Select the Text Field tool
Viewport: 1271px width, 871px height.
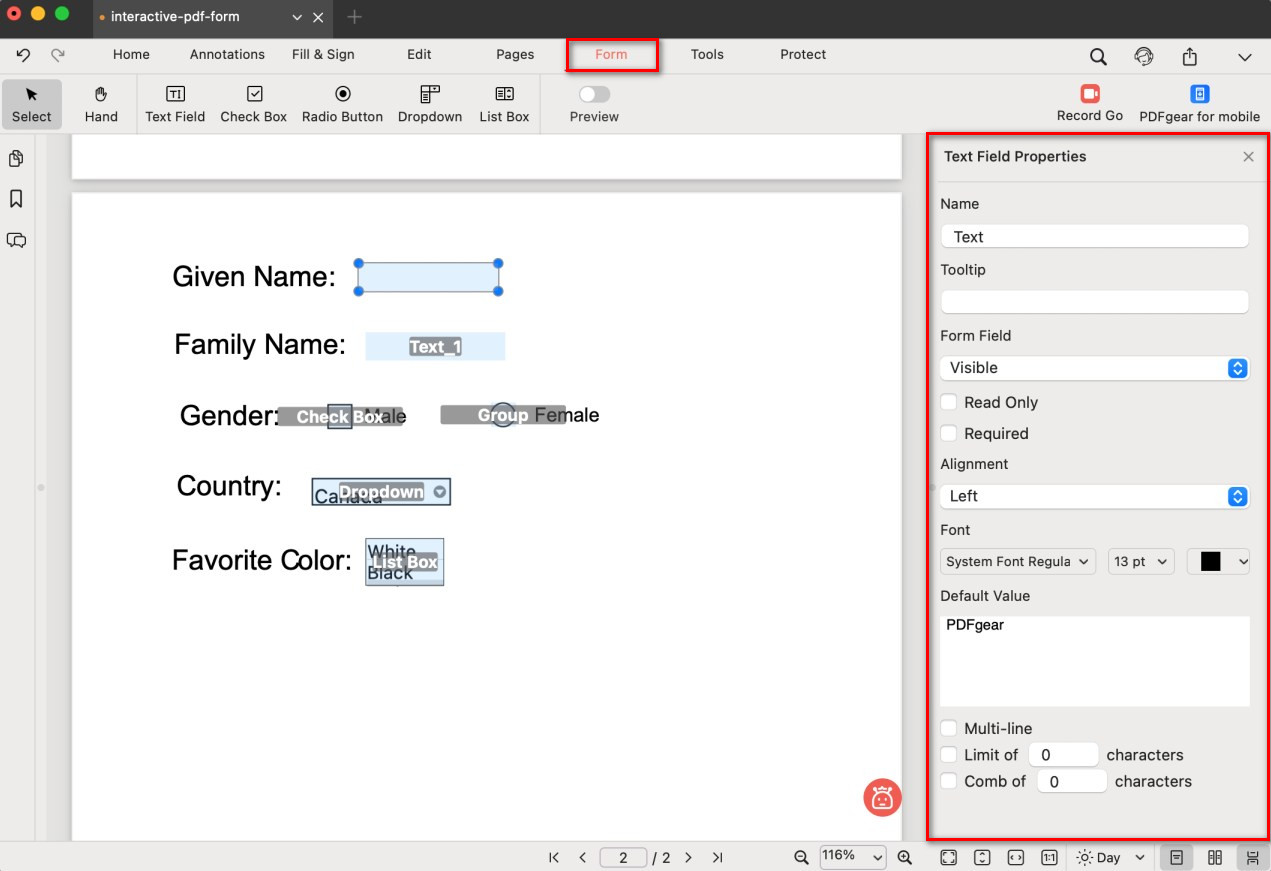point(175,104)
